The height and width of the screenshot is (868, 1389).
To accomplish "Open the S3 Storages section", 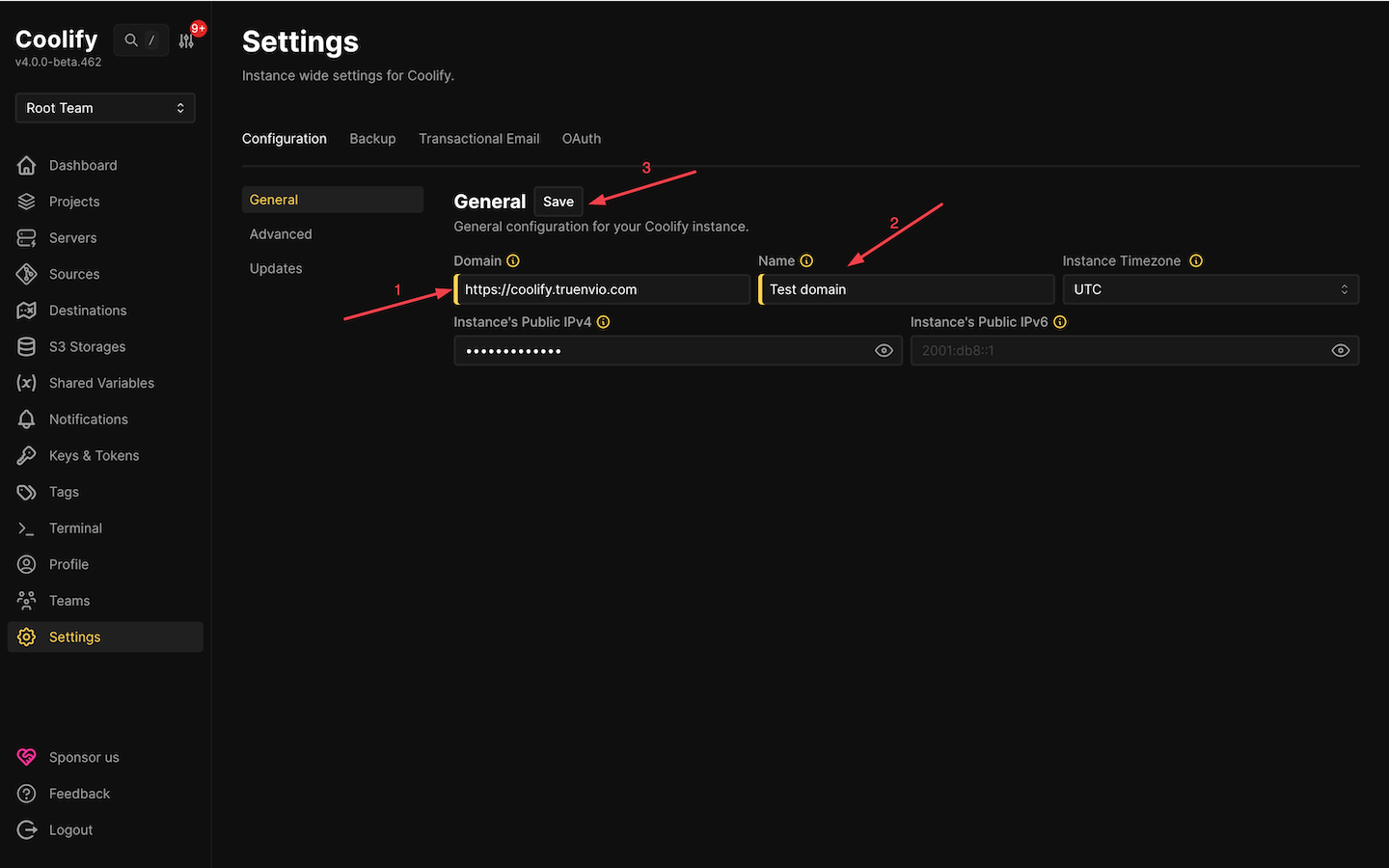I will [x=87, y=346].
